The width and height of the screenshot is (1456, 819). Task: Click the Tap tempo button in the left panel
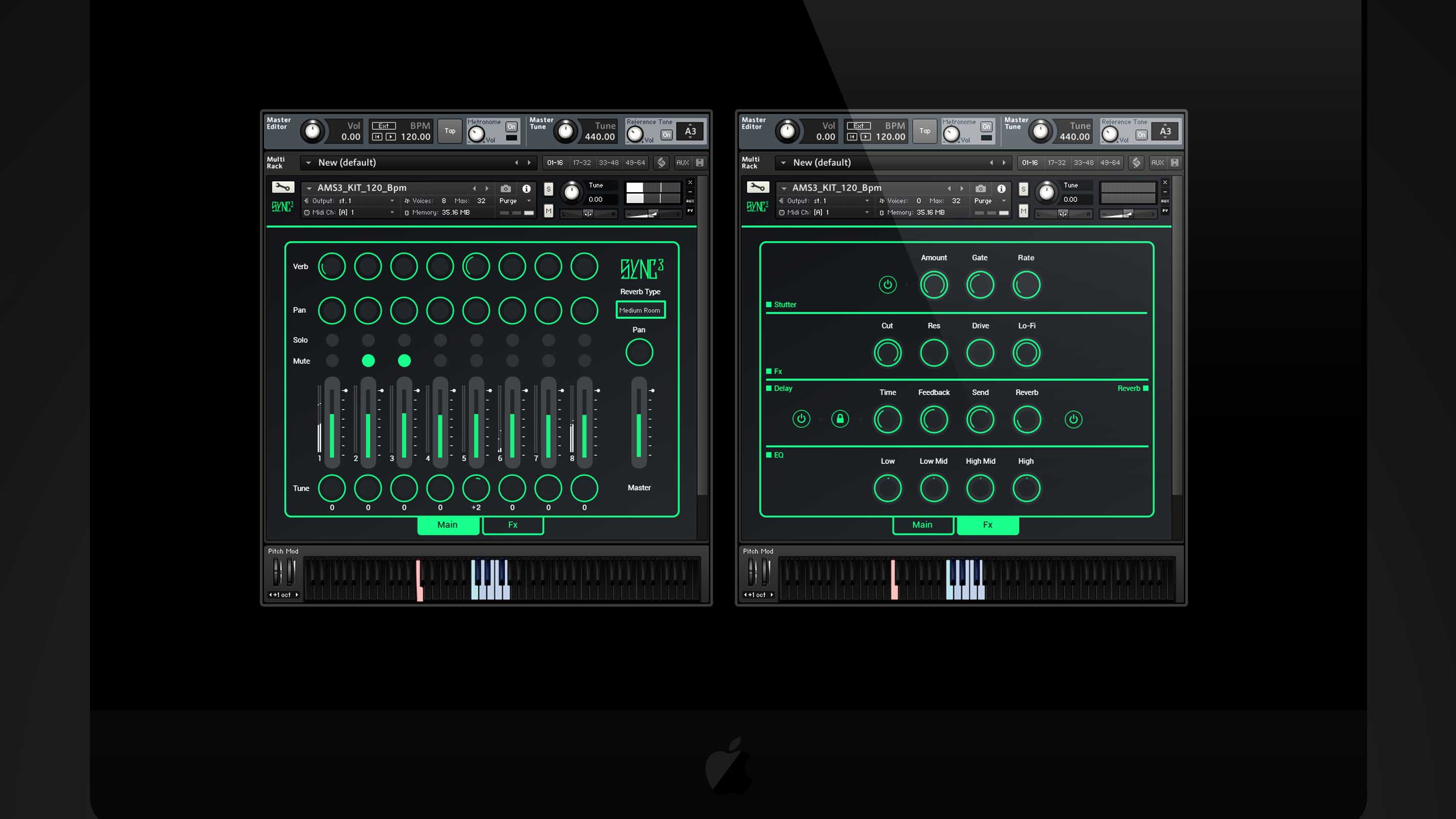coord(450,131)
